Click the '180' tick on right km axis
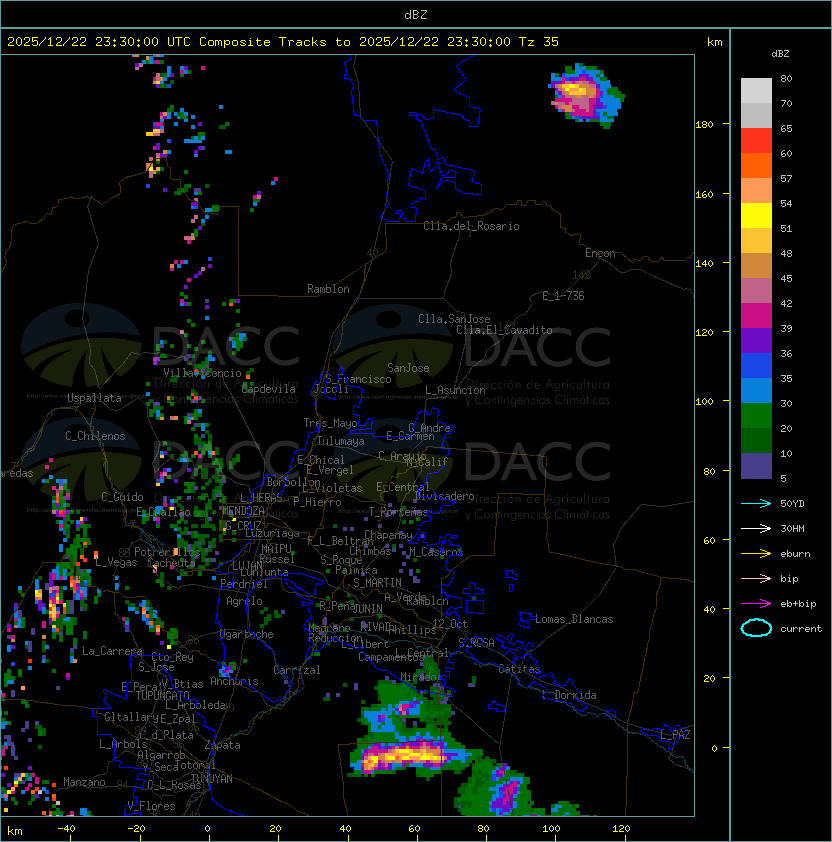The image size is (832, 842). (x=704, y=125)
